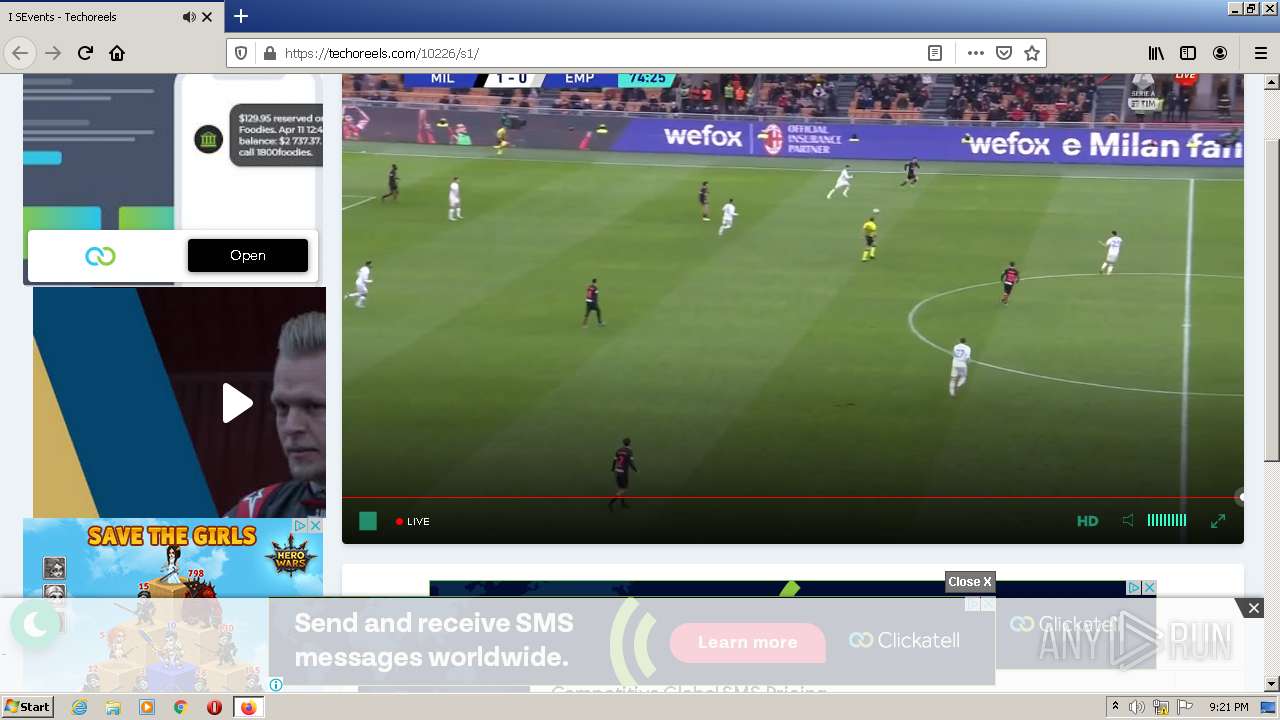Open the Clickatell logo link
1280x720 pixels.
click(905, 640)
